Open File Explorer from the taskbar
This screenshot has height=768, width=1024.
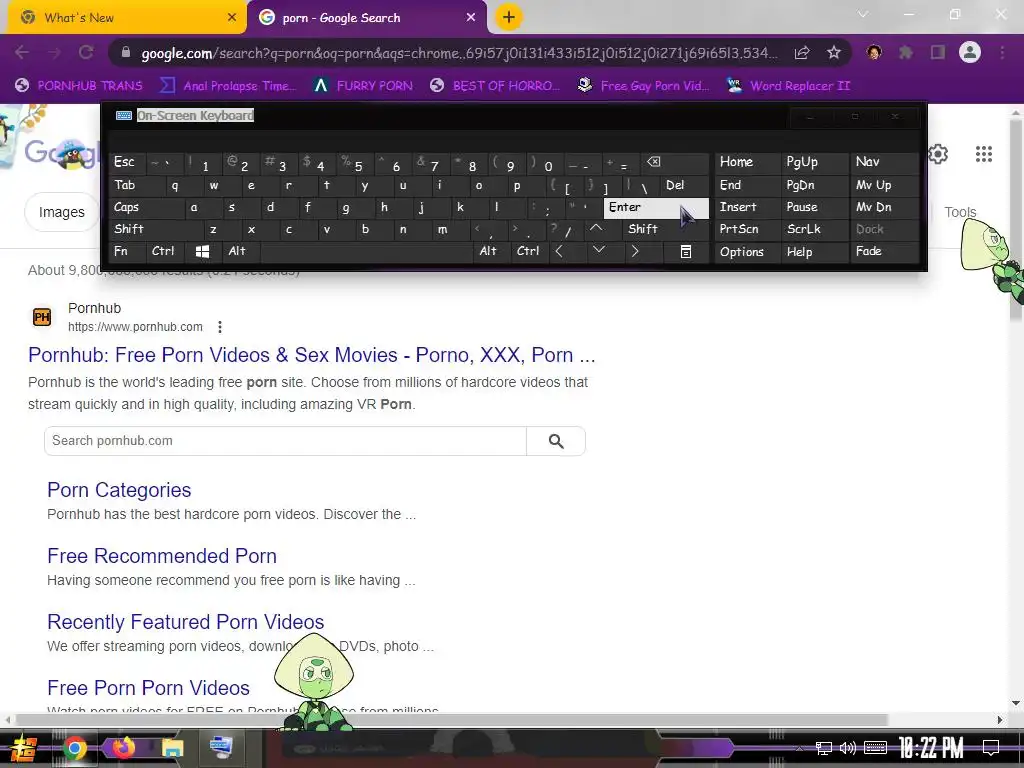pos(172,748)
